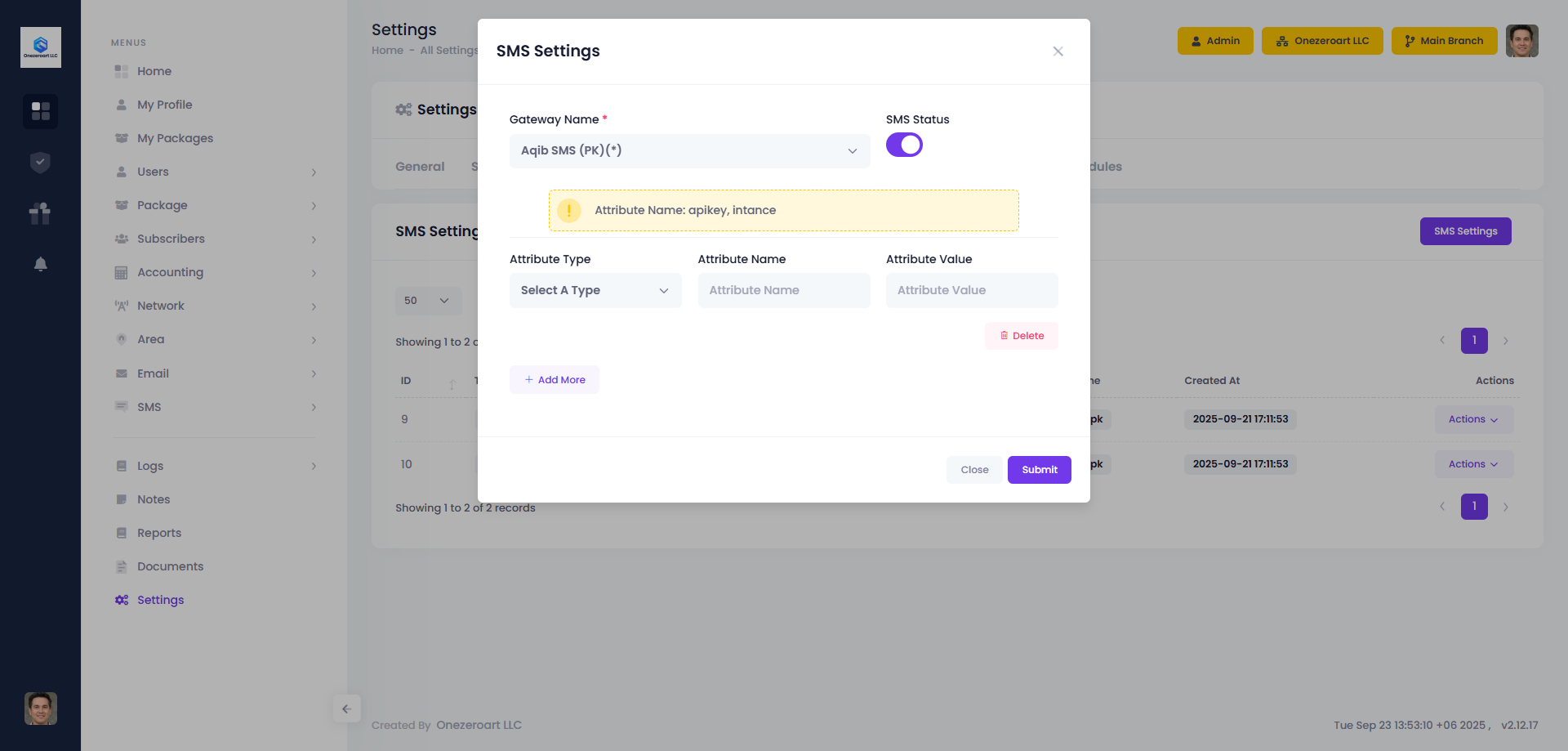This screenshot has height=751, width=1568.
Task: Click the sidebar collapse arrow icon
Action: pyautogui.click(x=347, y=709)
